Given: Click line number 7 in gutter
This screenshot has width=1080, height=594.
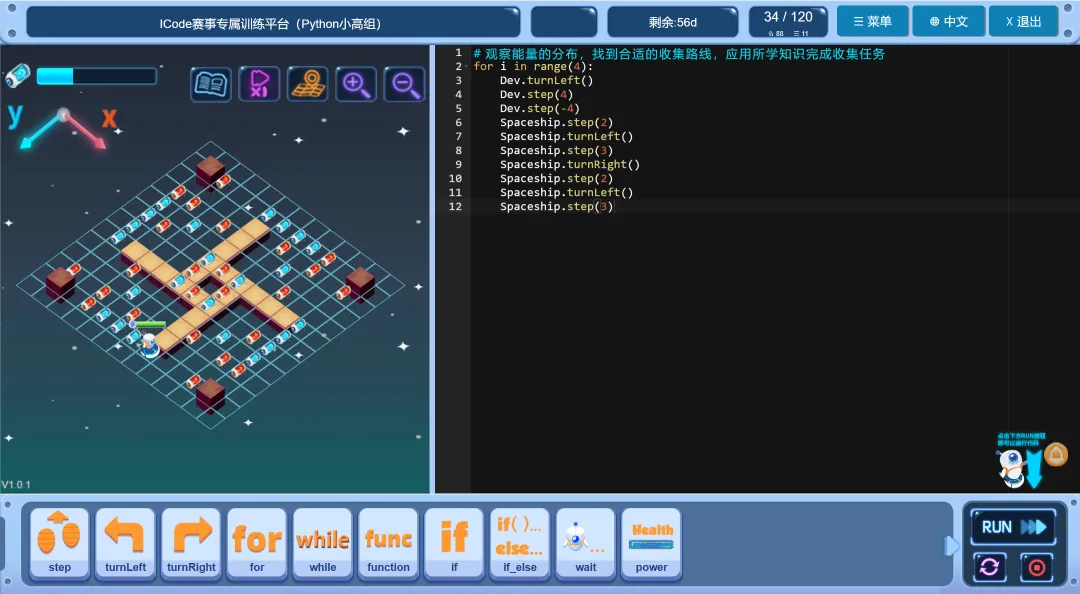Looking at the screenshot, I should [459, 136].
